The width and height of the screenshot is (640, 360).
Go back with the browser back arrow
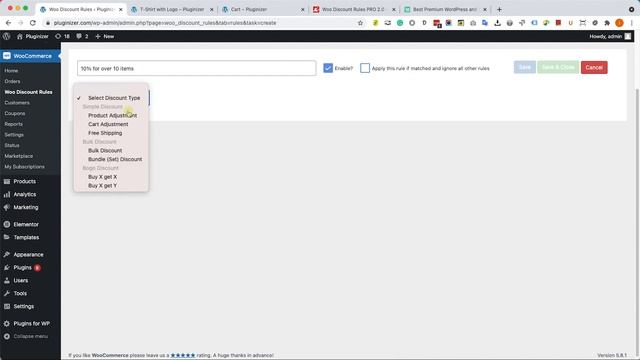[9, 23]
